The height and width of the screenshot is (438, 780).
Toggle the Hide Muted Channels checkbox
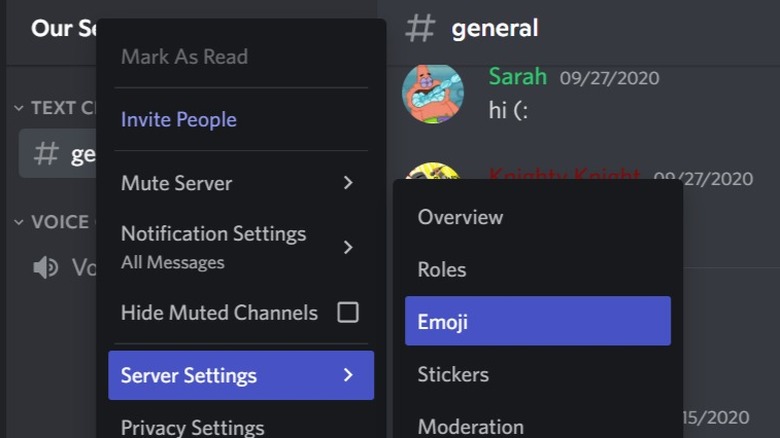pos(347,313)
